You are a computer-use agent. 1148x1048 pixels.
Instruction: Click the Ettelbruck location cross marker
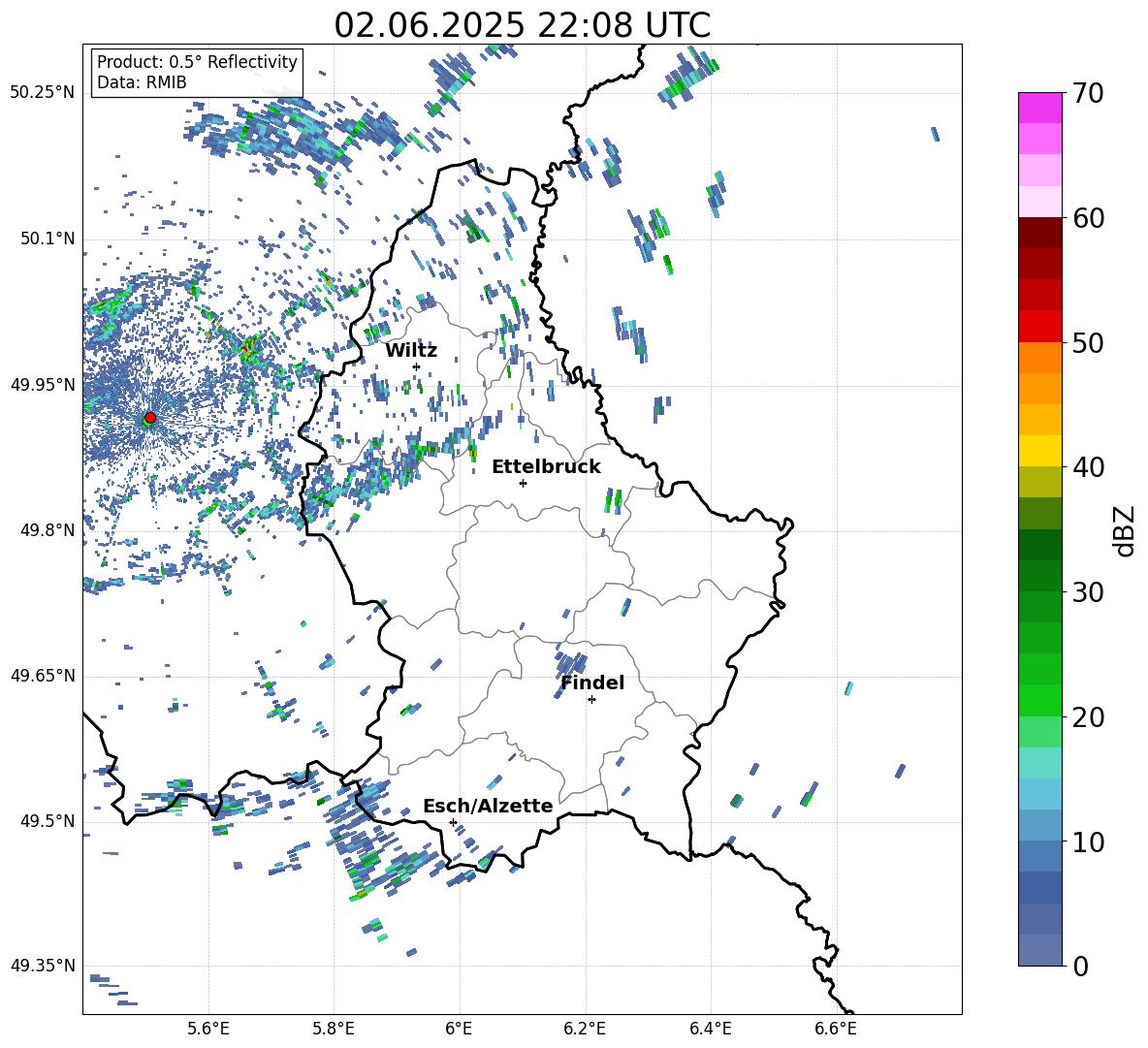point(523,483)
